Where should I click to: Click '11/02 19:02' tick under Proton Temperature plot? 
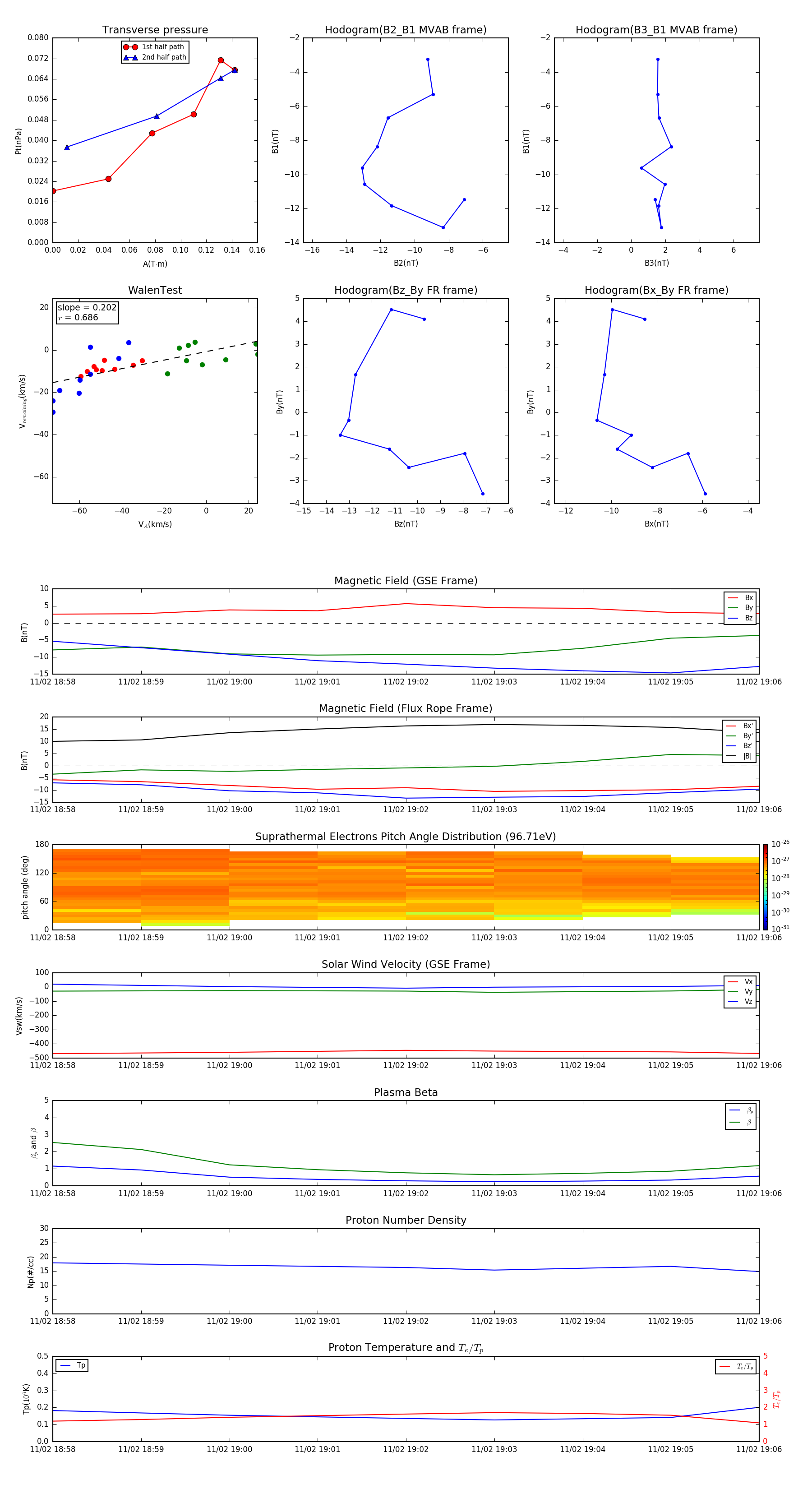point(406,1449)
